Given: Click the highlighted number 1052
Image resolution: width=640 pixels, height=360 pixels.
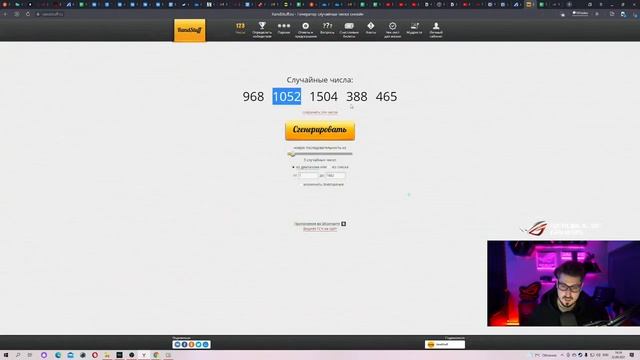Looking at the screenshot, I should 287,96.
